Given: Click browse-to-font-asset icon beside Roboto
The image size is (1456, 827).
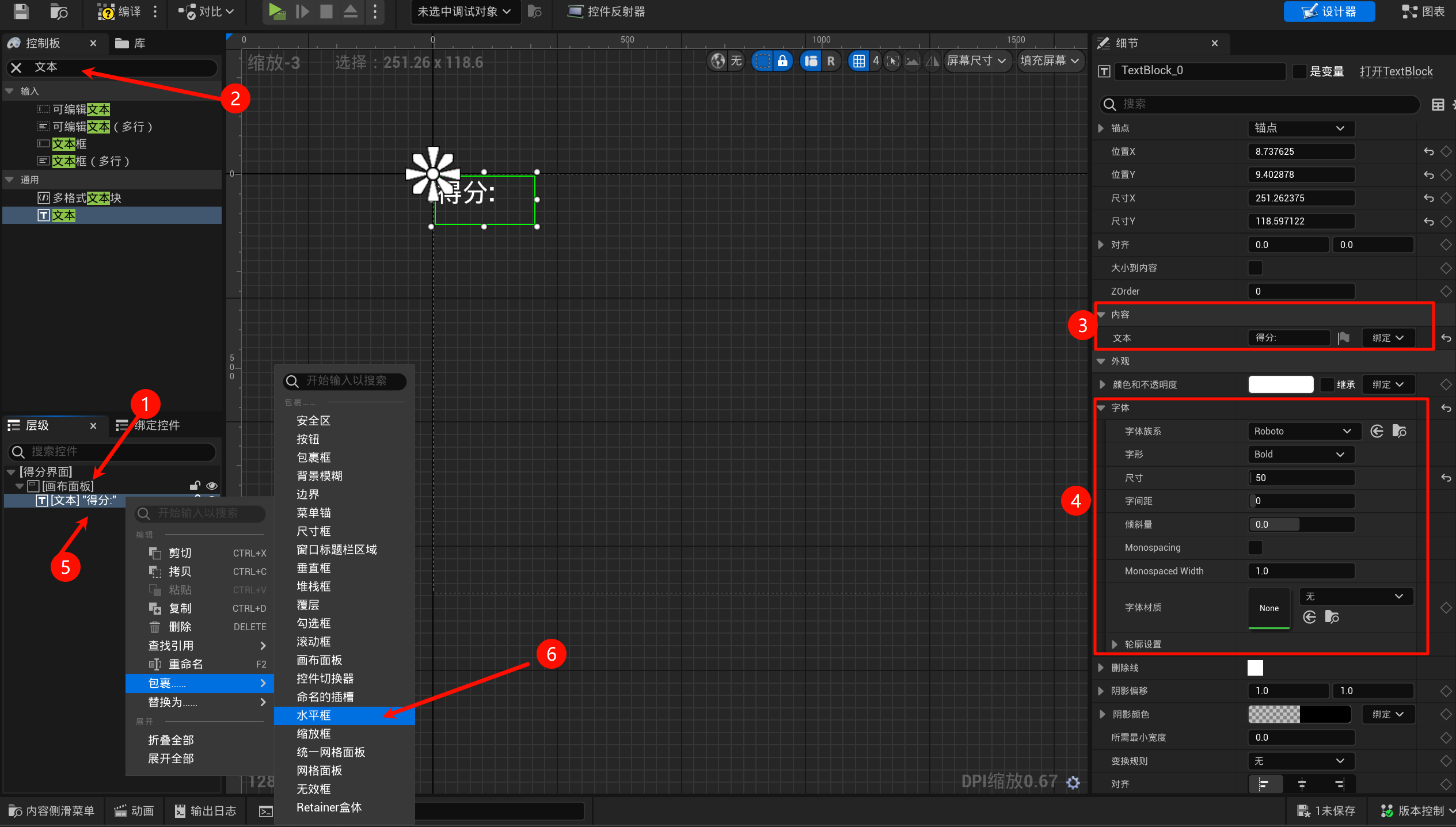Looking at the screenshot, I should tap(1399, 431).
